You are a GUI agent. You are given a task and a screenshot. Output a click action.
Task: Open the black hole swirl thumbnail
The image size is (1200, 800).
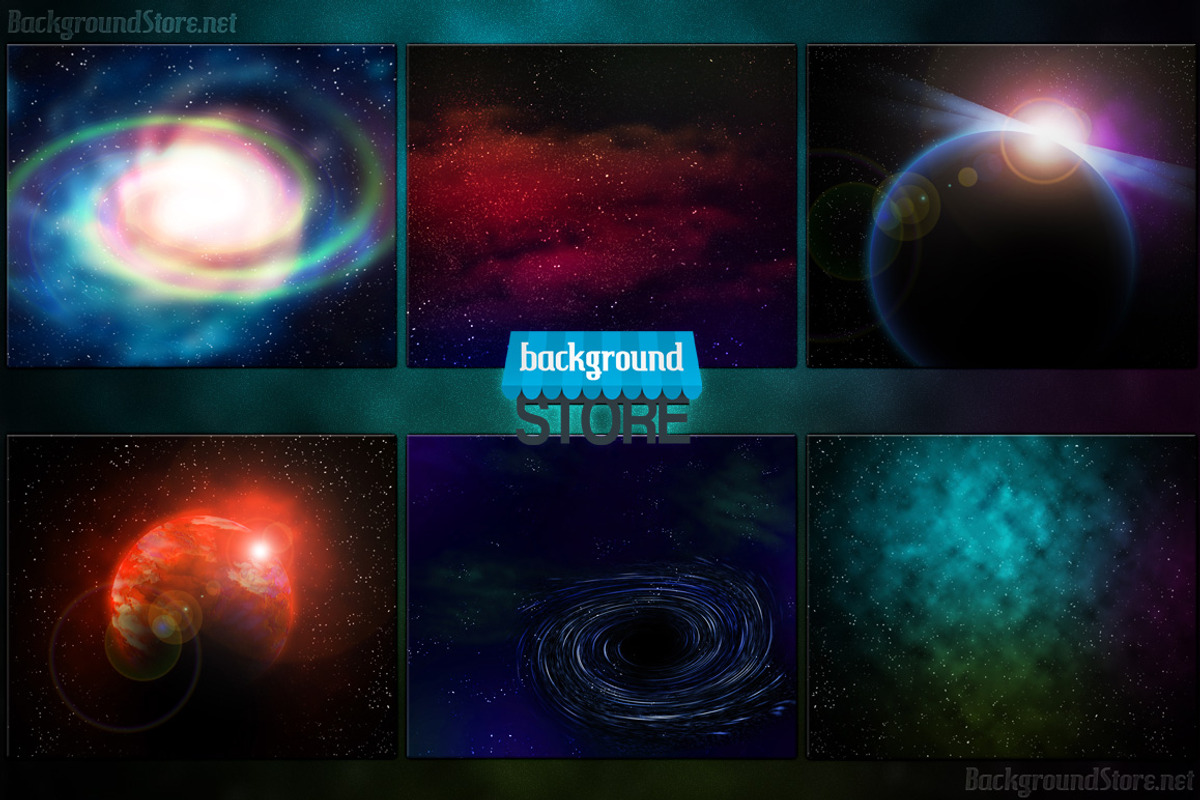pyautogui.click(x=602, y=596)
